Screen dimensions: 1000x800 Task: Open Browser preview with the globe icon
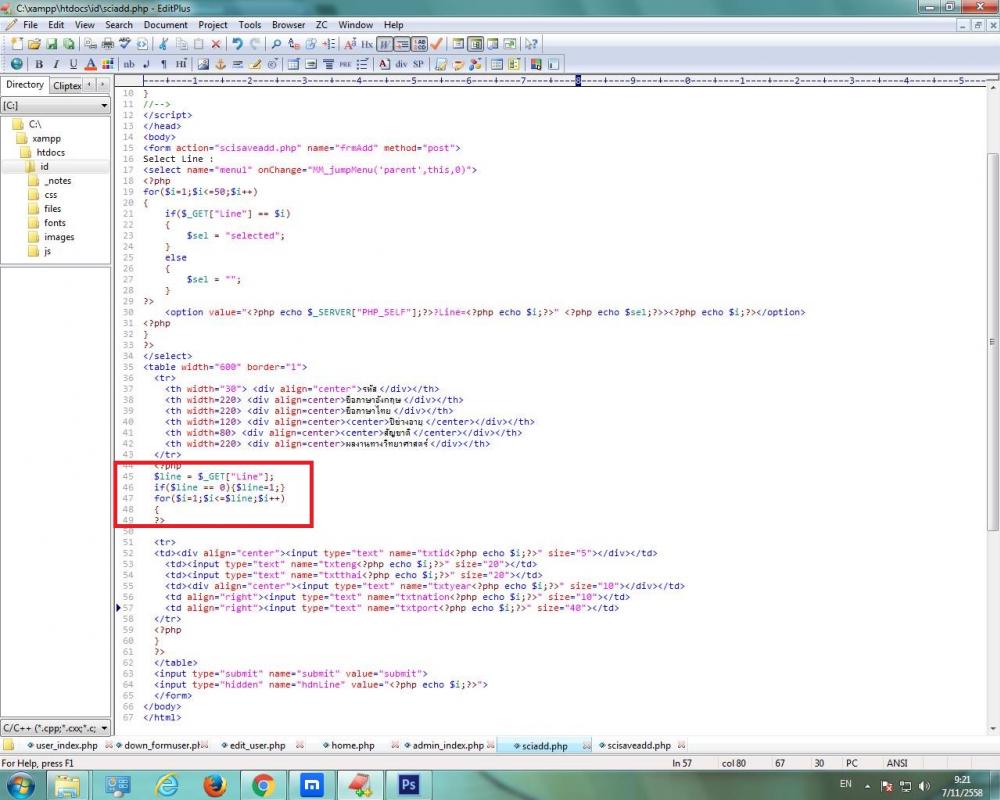(17, 64)
